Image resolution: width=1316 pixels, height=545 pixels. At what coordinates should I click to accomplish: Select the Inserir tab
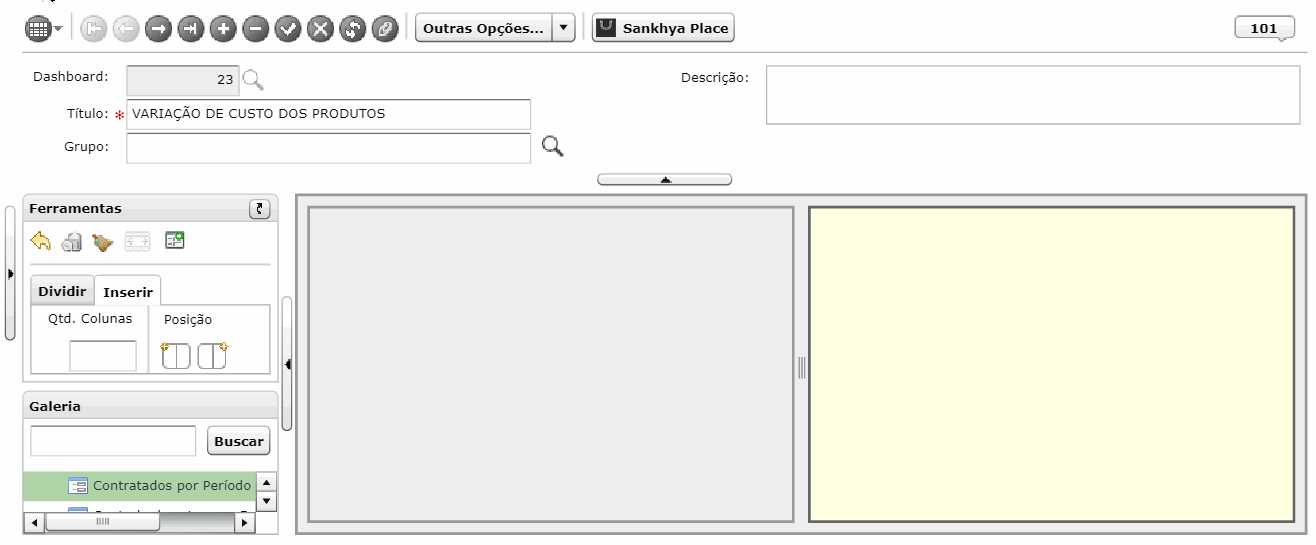(x=128, y=292)
